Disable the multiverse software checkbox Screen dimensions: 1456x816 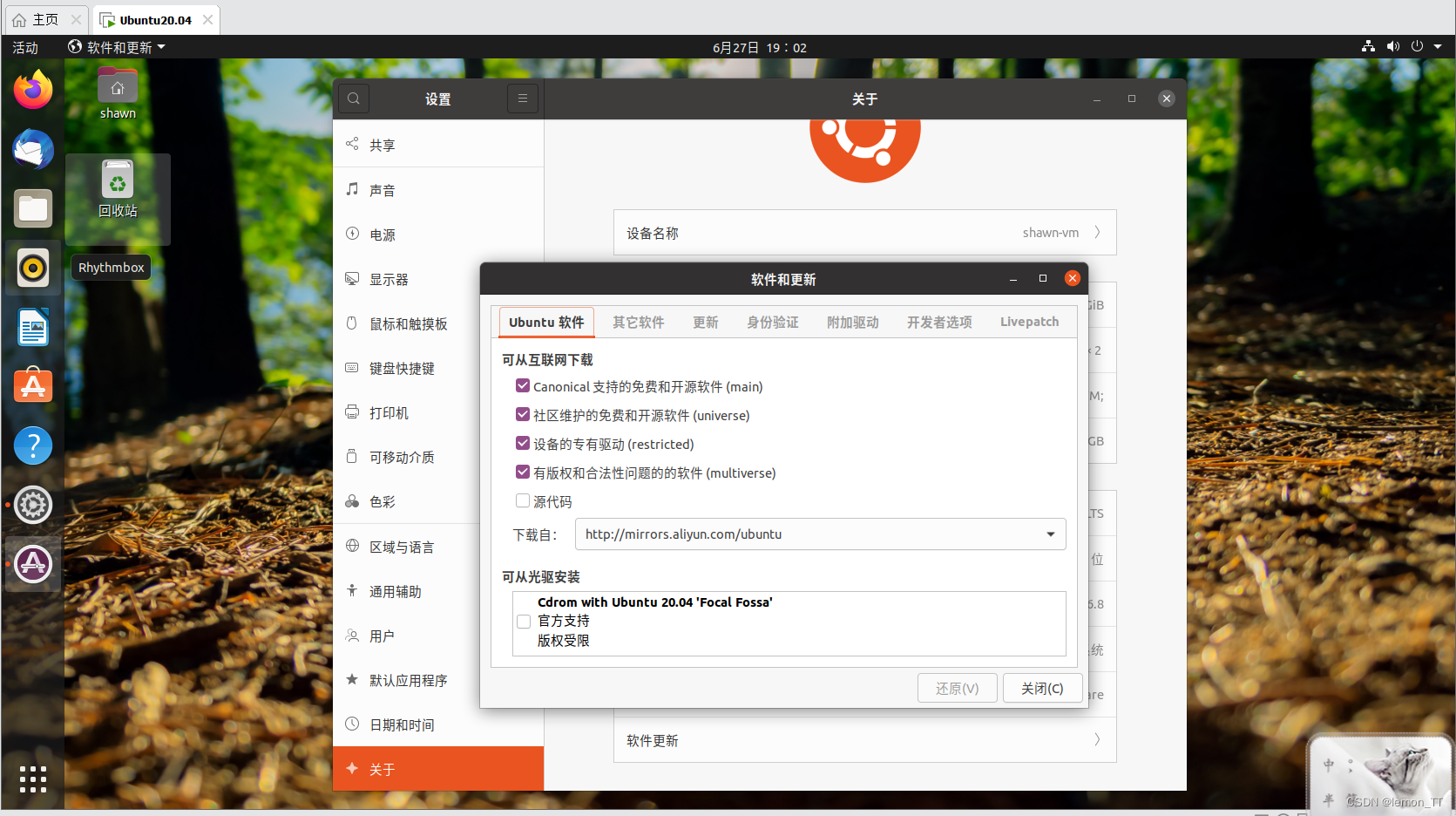point(523,473)
